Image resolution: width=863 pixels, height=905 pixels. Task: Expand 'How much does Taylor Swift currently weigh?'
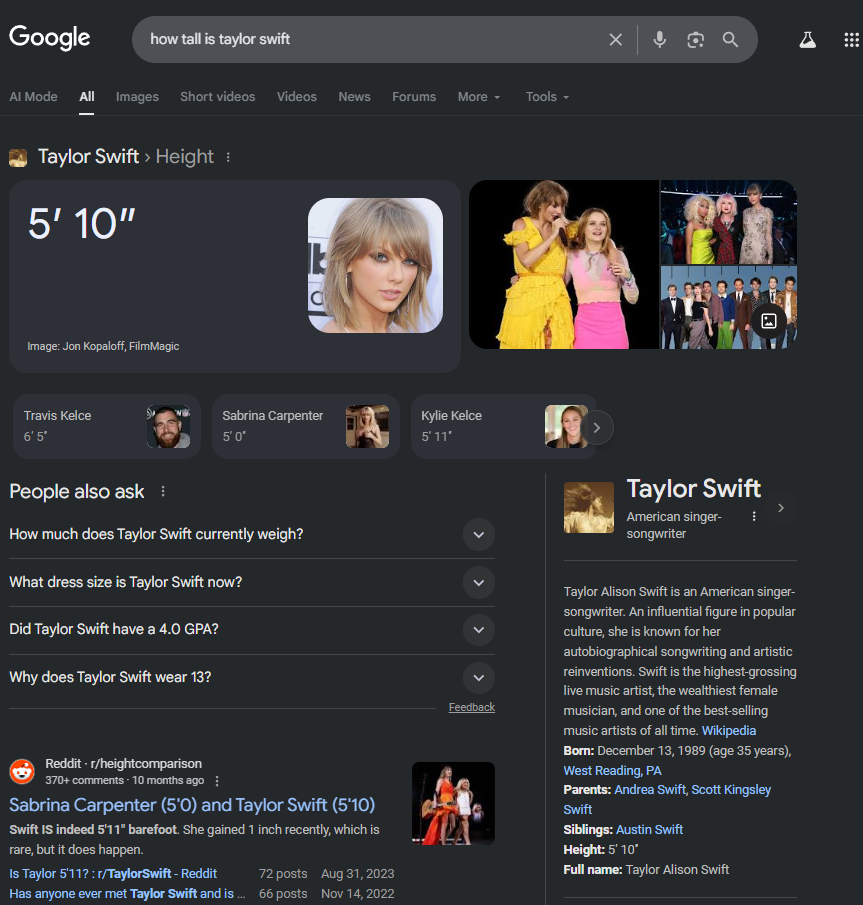(252, 534)
